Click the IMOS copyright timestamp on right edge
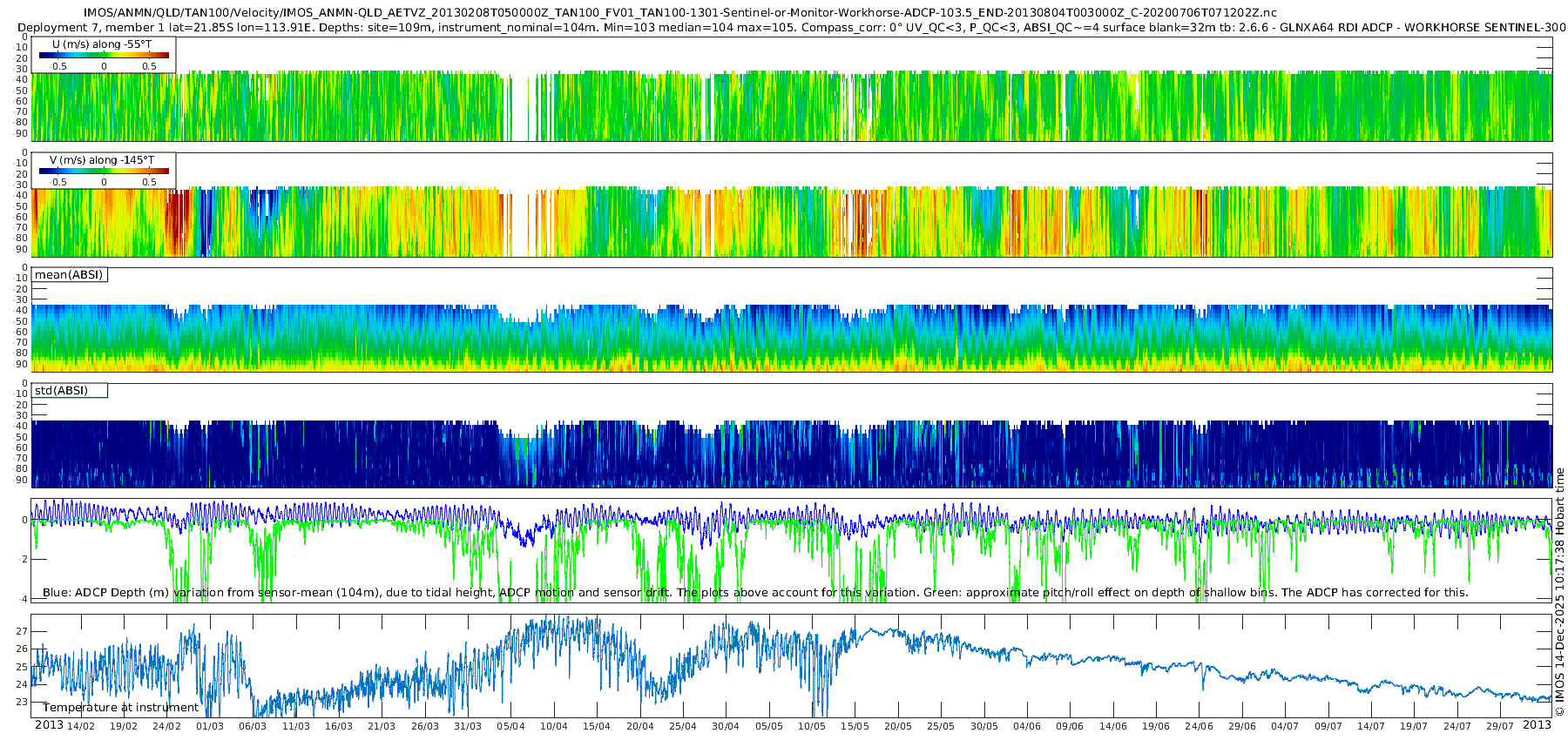Image resolution: width=1568 pixels, height=740 pixels. coord(1559,591)
